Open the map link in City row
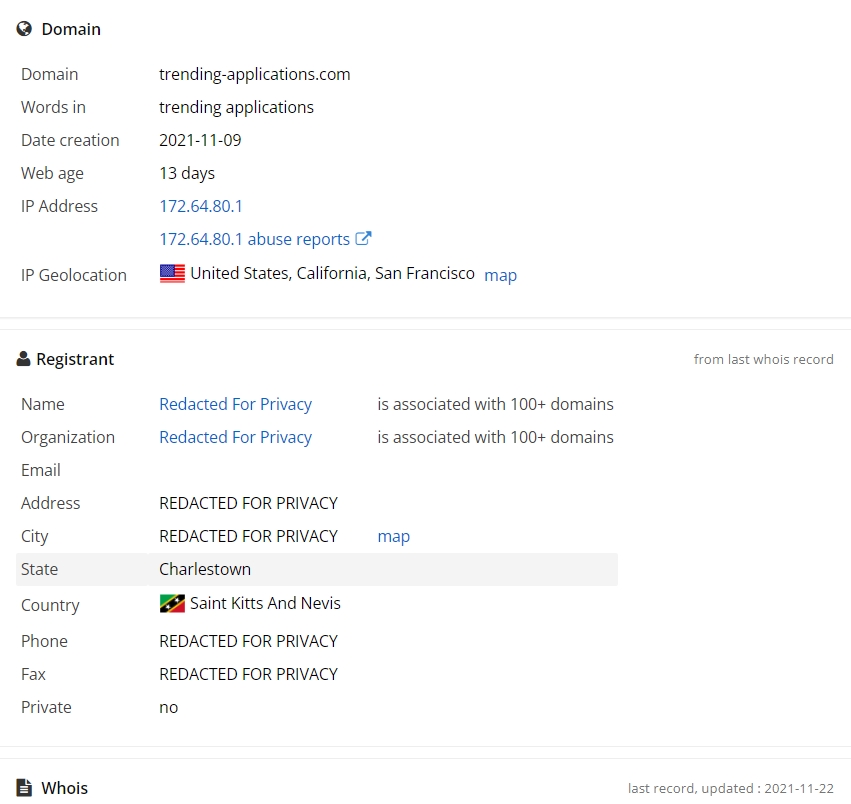Viewport: 851px width, 804px height. pos(393,536)
